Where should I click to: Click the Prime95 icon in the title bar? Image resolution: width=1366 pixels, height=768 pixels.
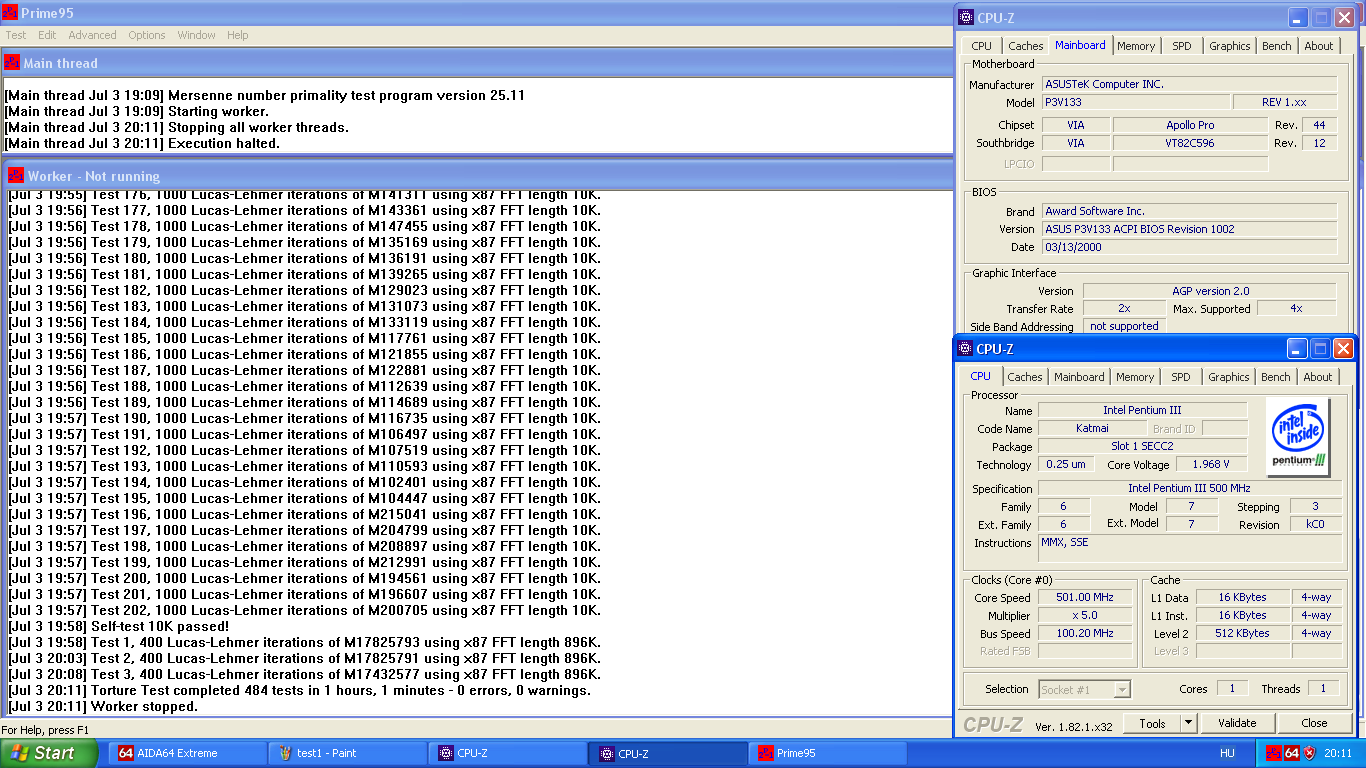click(10, 13)
